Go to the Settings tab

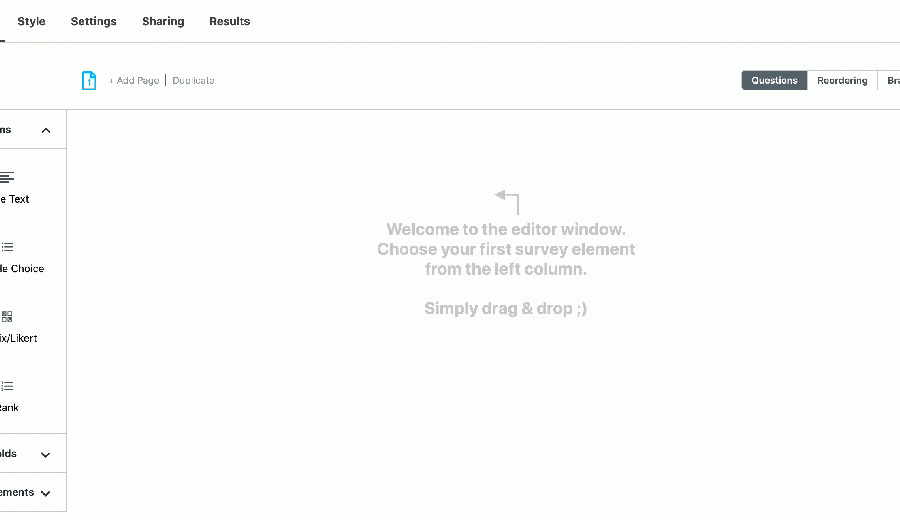click(x=93, y=21)
